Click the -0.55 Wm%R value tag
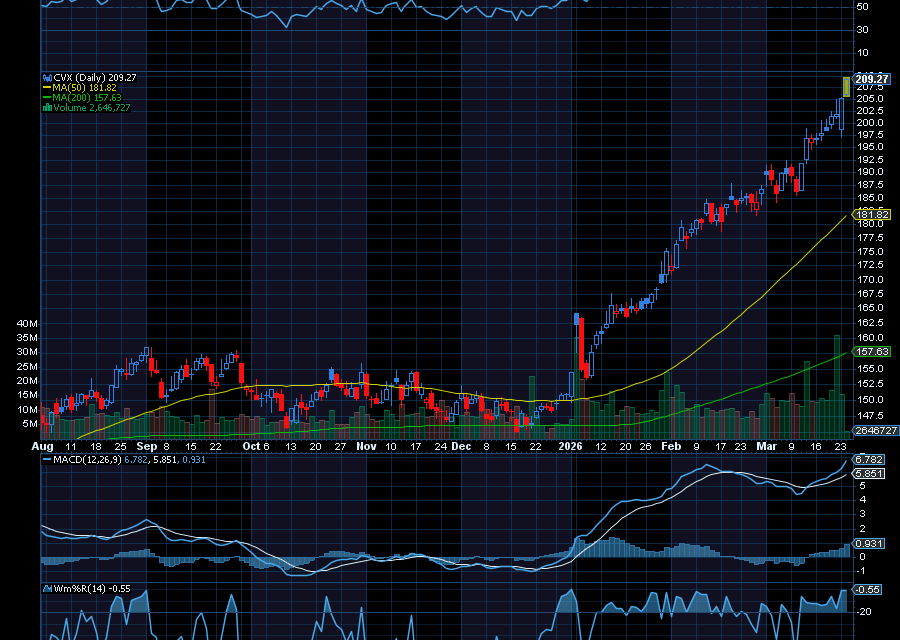The height and width of the screenshot is (640, 900). point(866,591)
